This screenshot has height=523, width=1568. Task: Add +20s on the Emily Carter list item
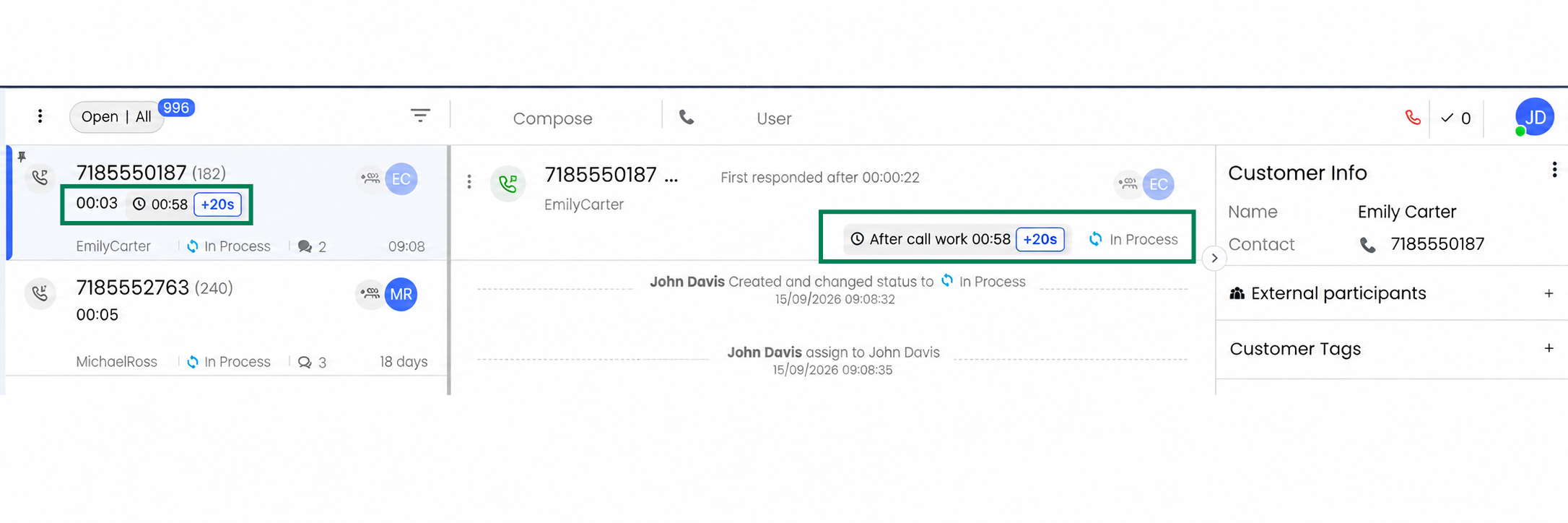point(217,204)
